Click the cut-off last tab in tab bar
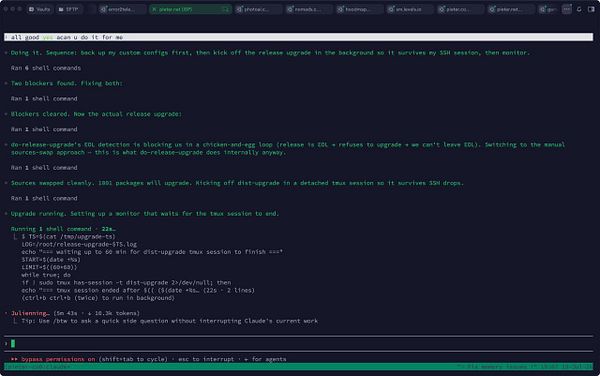600x376 pixels. (548, 9)
